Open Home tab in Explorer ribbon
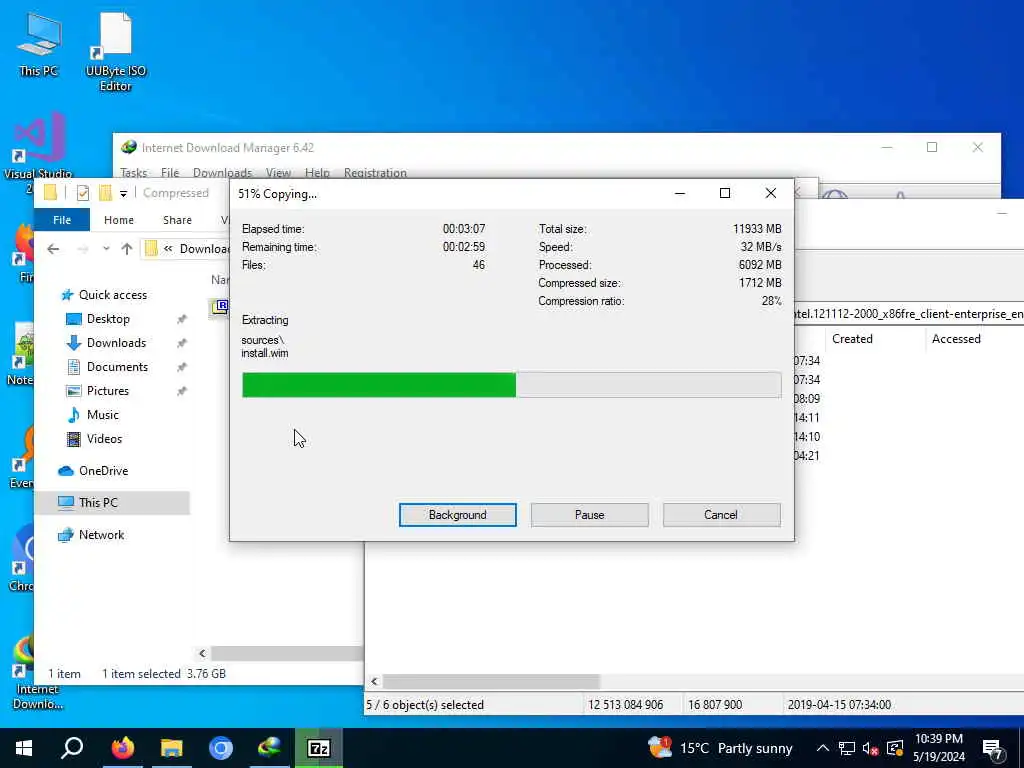 [x=119, y=220]
